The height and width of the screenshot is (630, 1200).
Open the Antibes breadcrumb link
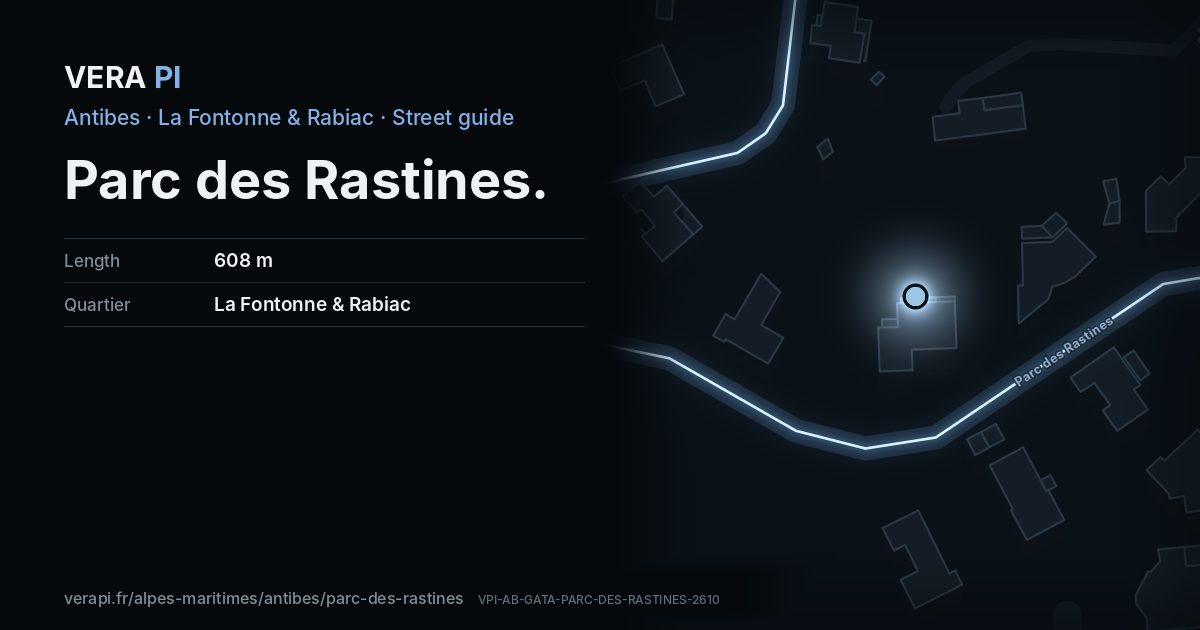[x=102, y=117]
